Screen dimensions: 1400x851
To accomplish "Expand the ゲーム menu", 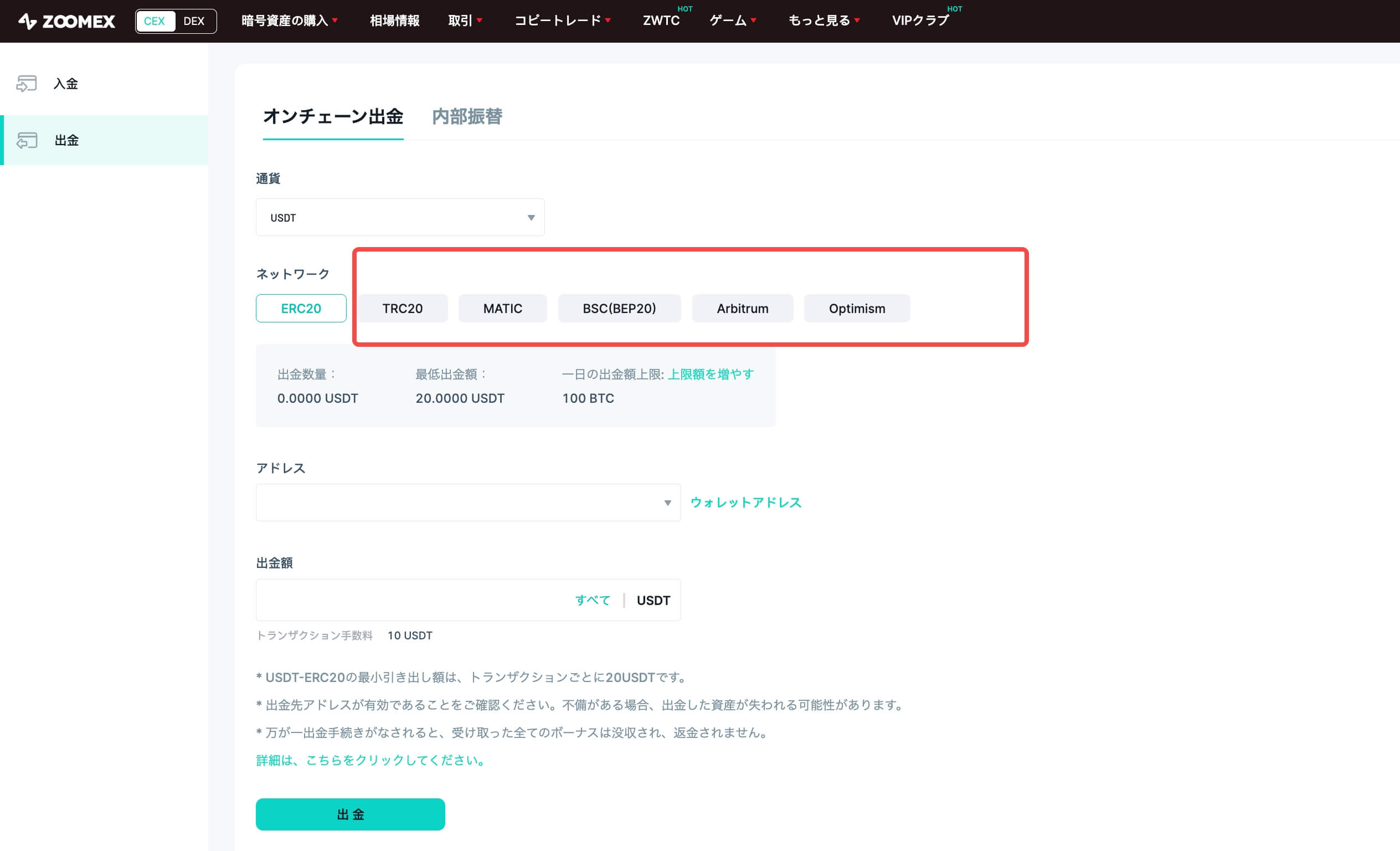I will pyautogui.click(x=733, y=20).
